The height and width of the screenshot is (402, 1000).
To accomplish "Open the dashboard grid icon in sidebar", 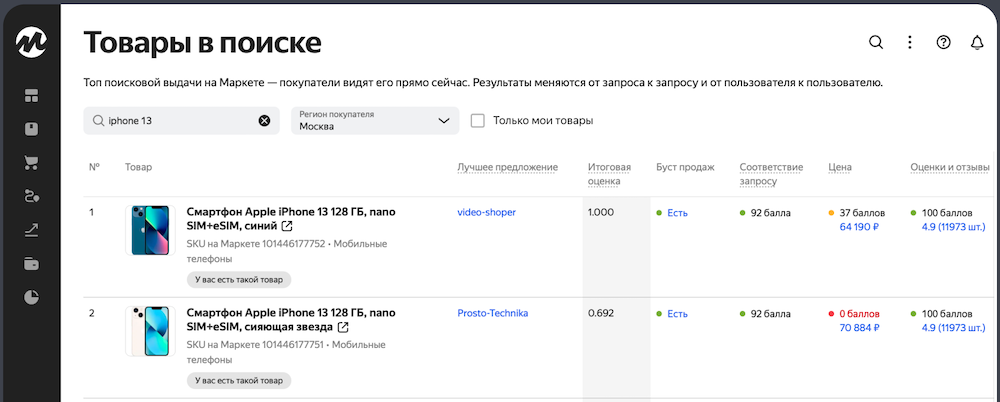I will tap(31, 96).
